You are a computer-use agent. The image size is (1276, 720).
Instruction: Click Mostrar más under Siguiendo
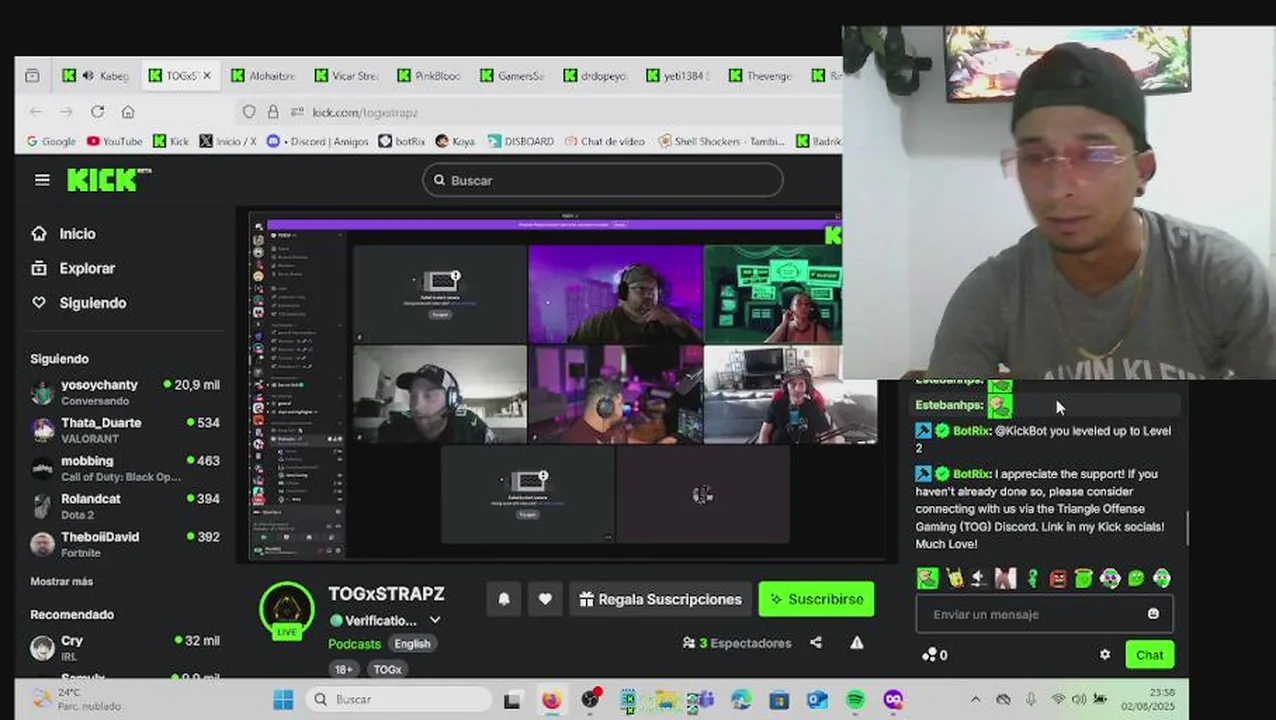pyautogui.click(x=61, y=581)
